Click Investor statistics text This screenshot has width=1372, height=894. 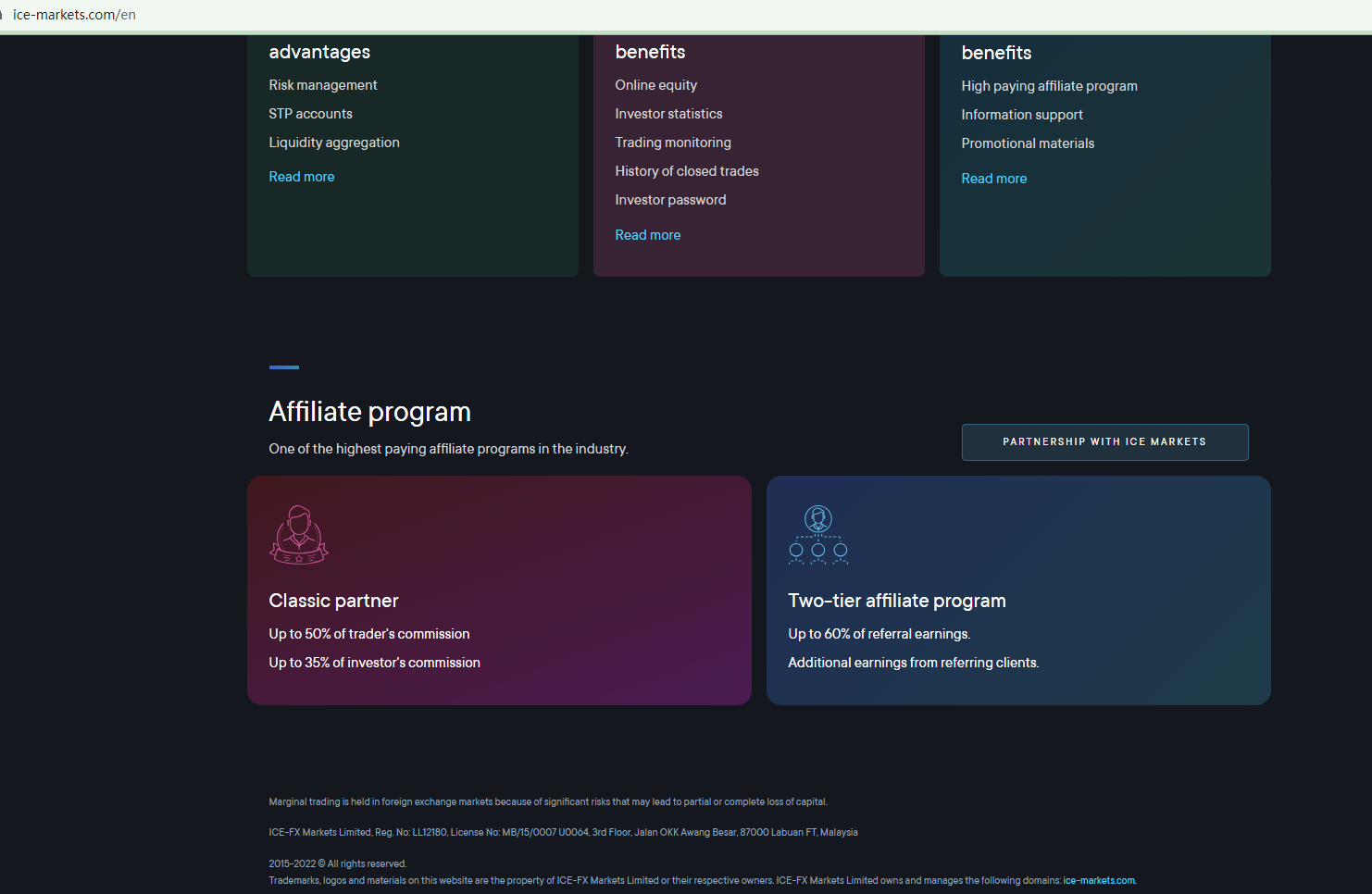[x=668, y=114]
